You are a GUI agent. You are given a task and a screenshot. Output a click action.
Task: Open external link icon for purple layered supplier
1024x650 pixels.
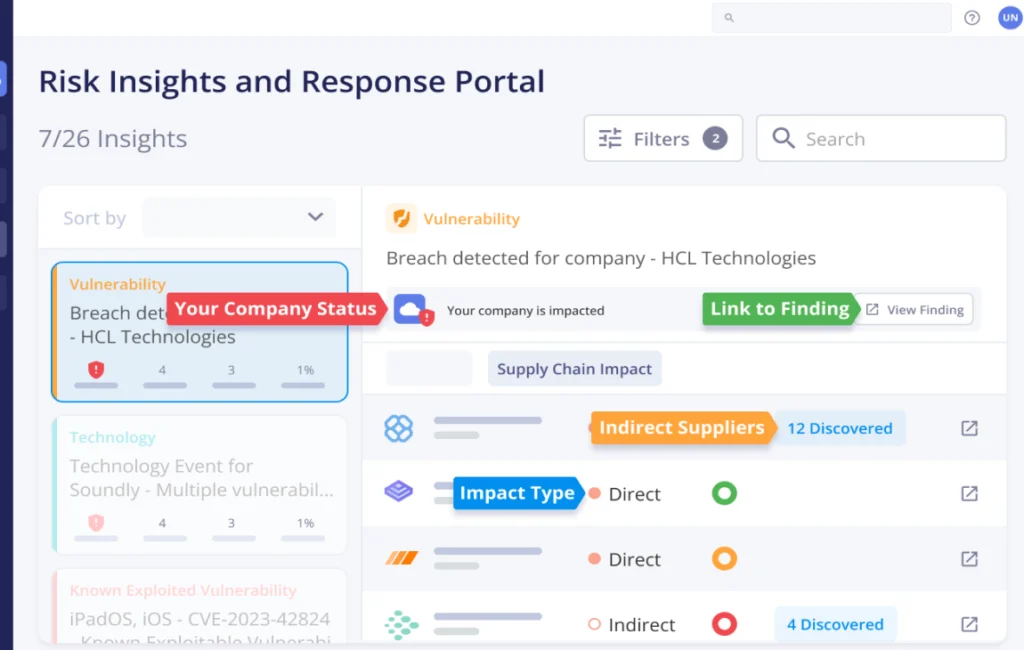coord(969,493)
